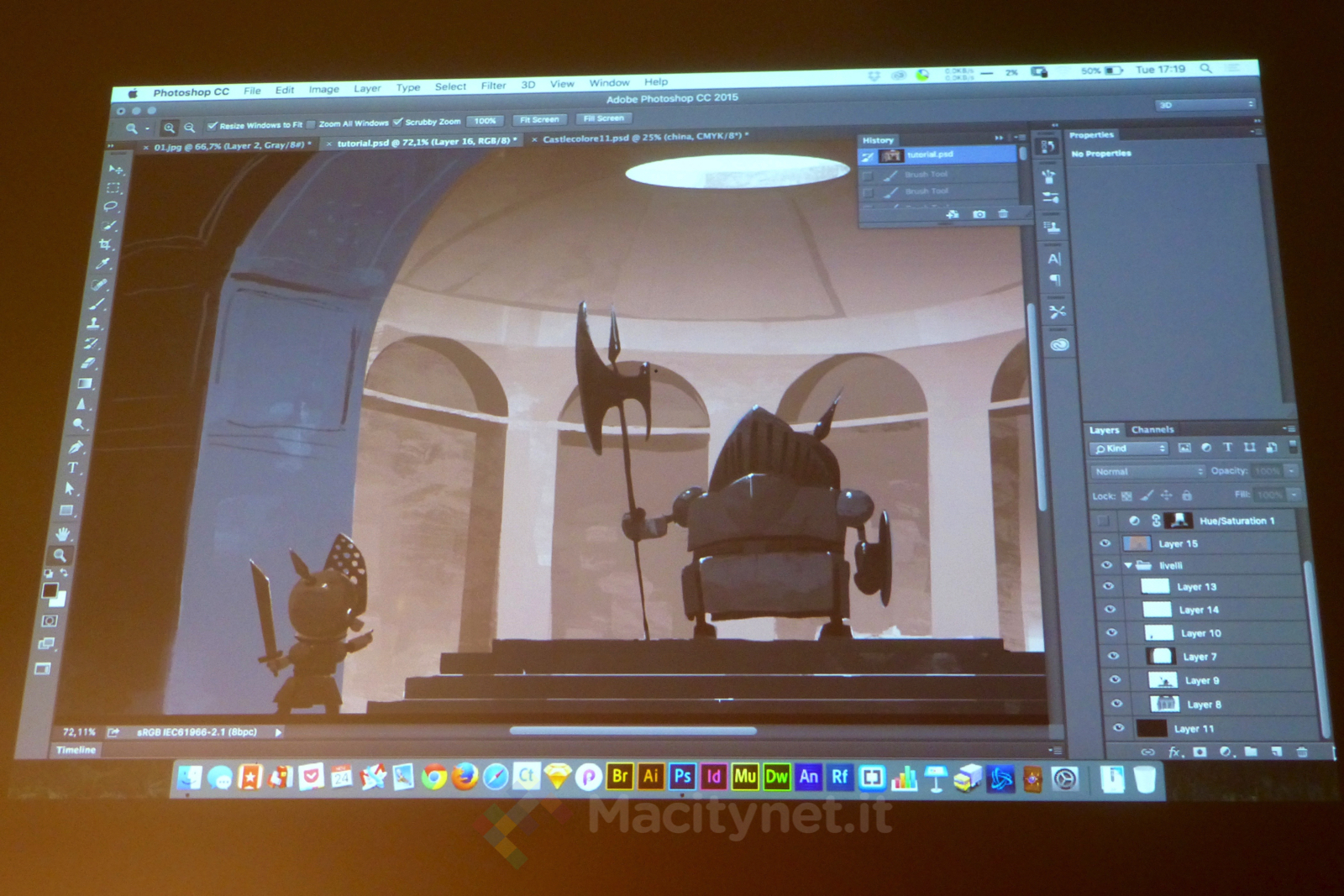Select the tutorial.psd history snapshot
1344x896 pixels.
pos(937,155)
